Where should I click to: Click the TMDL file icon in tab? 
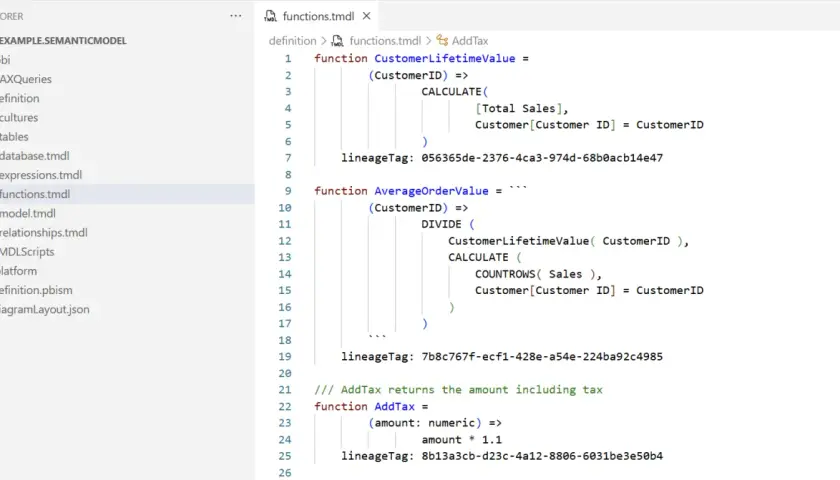(271, 16)
